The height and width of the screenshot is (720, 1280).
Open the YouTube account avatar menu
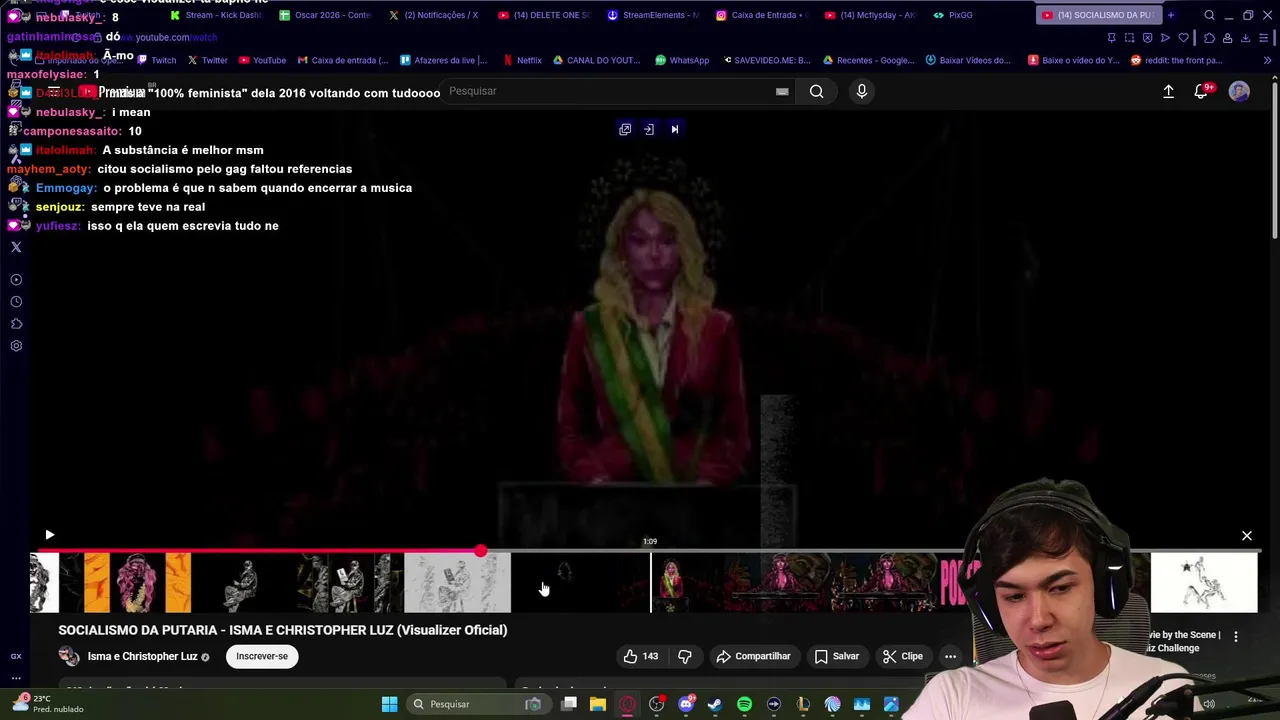[x=1239, y=91]
